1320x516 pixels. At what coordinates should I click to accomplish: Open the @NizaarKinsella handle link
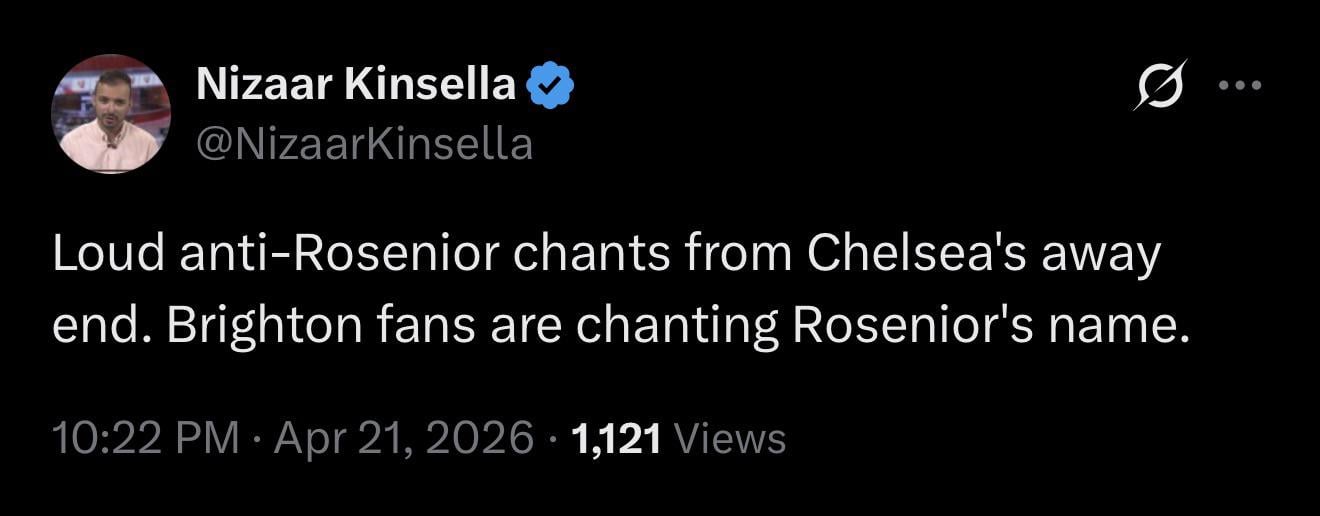[364, 146]
